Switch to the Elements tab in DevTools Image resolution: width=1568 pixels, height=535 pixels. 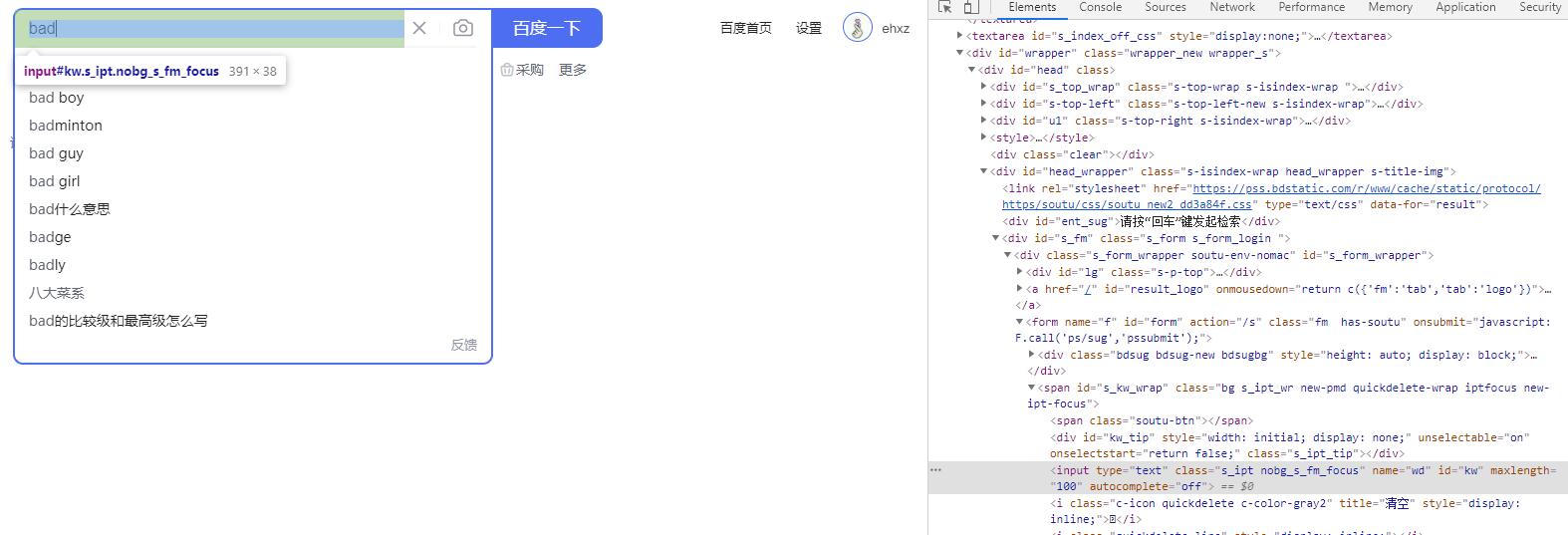coord(1032,7)
